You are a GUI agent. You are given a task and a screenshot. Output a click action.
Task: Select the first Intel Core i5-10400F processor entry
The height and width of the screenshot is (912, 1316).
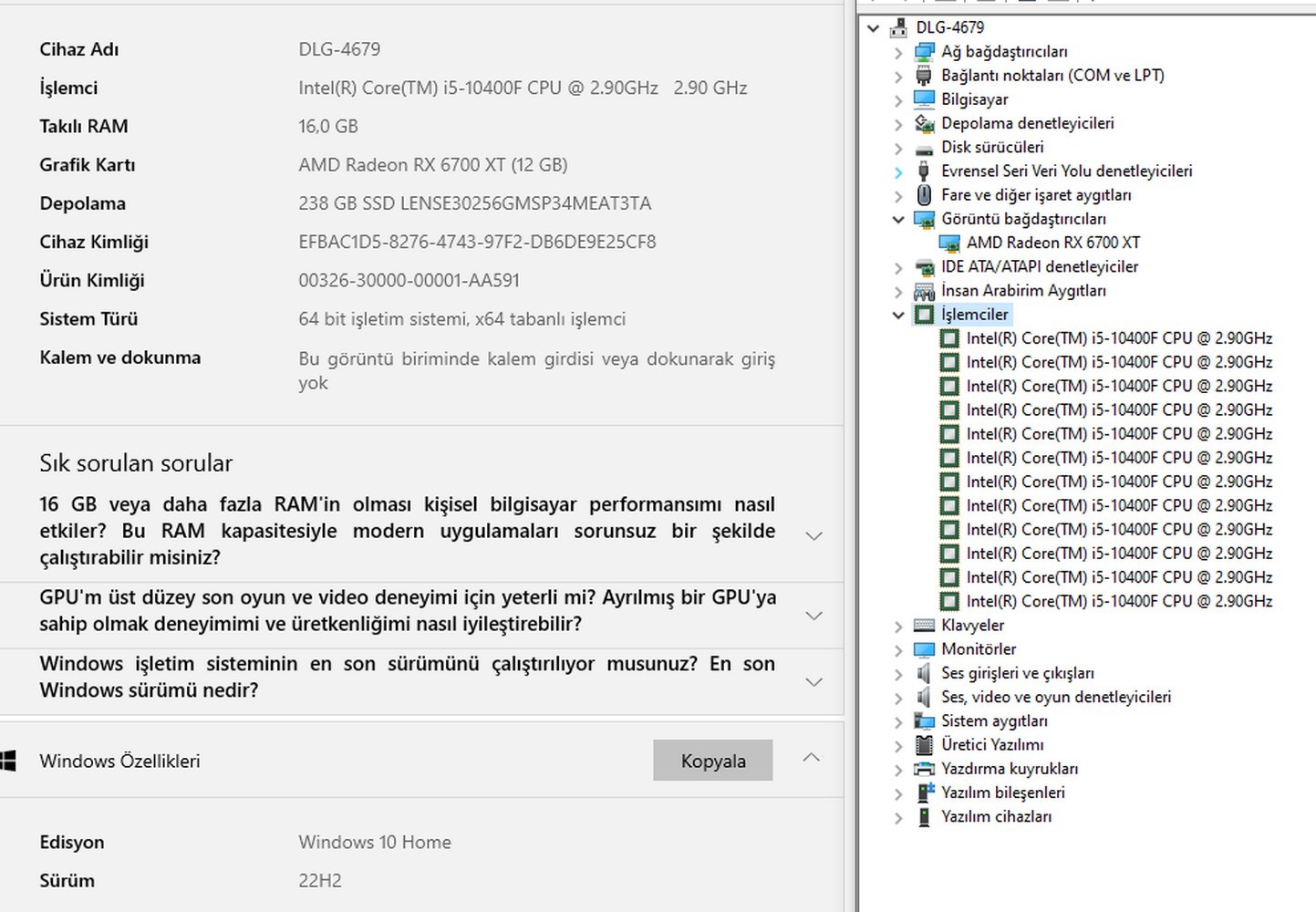click(1118, 338)
